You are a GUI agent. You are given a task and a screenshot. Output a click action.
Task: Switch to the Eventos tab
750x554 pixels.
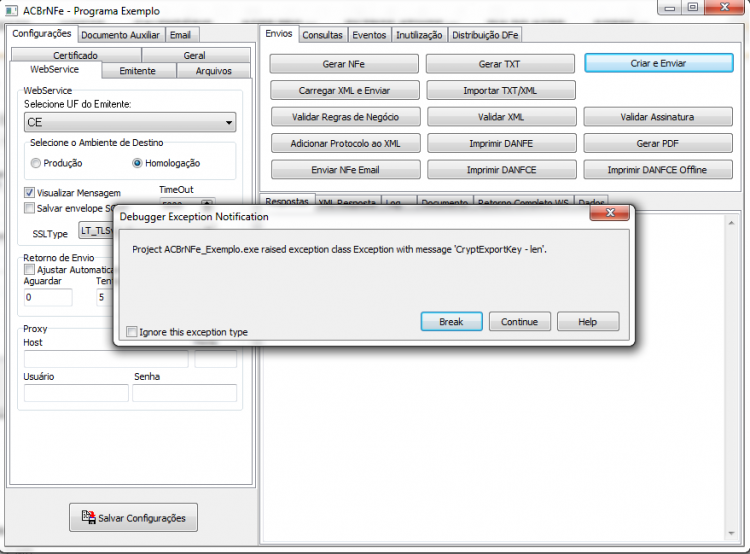point(369,35)
